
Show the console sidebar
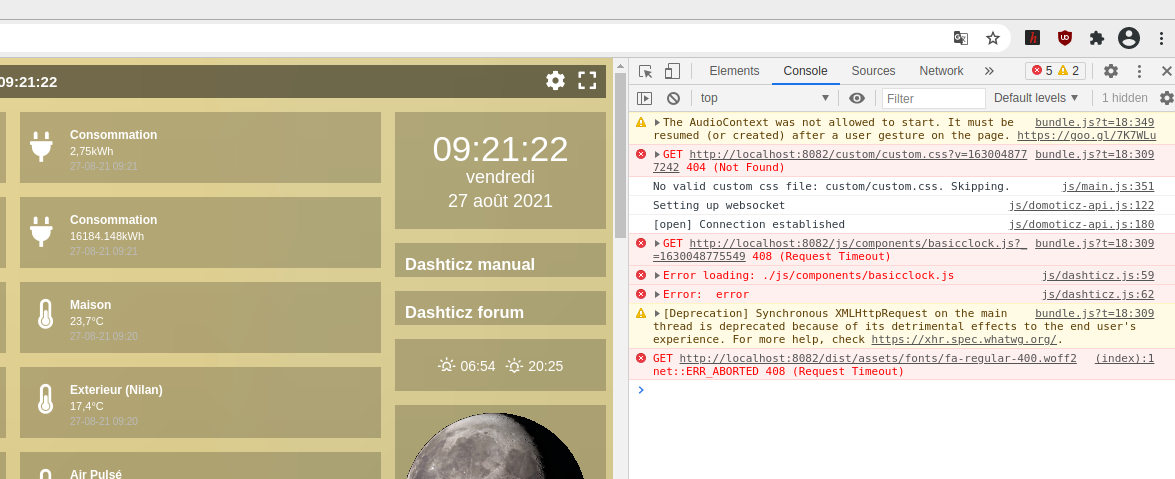[644, 98]
